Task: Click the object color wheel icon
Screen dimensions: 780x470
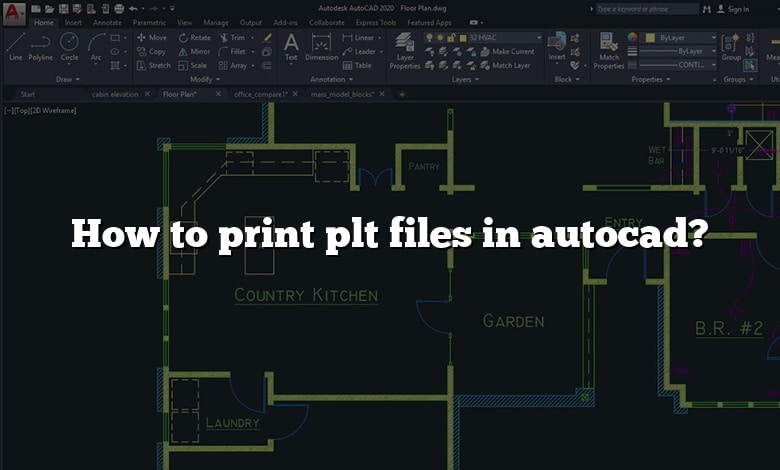Action: [x=632, y=38]
